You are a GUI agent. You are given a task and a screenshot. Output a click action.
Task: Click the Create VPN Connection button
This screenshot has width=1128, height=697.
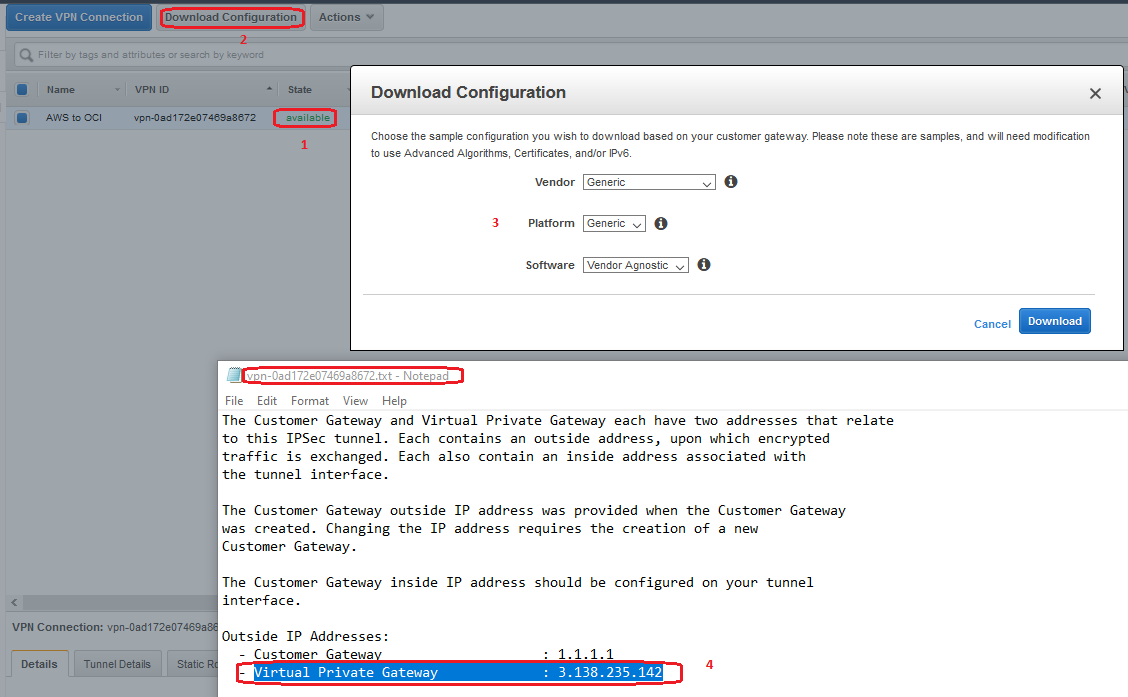coord(78,17)
